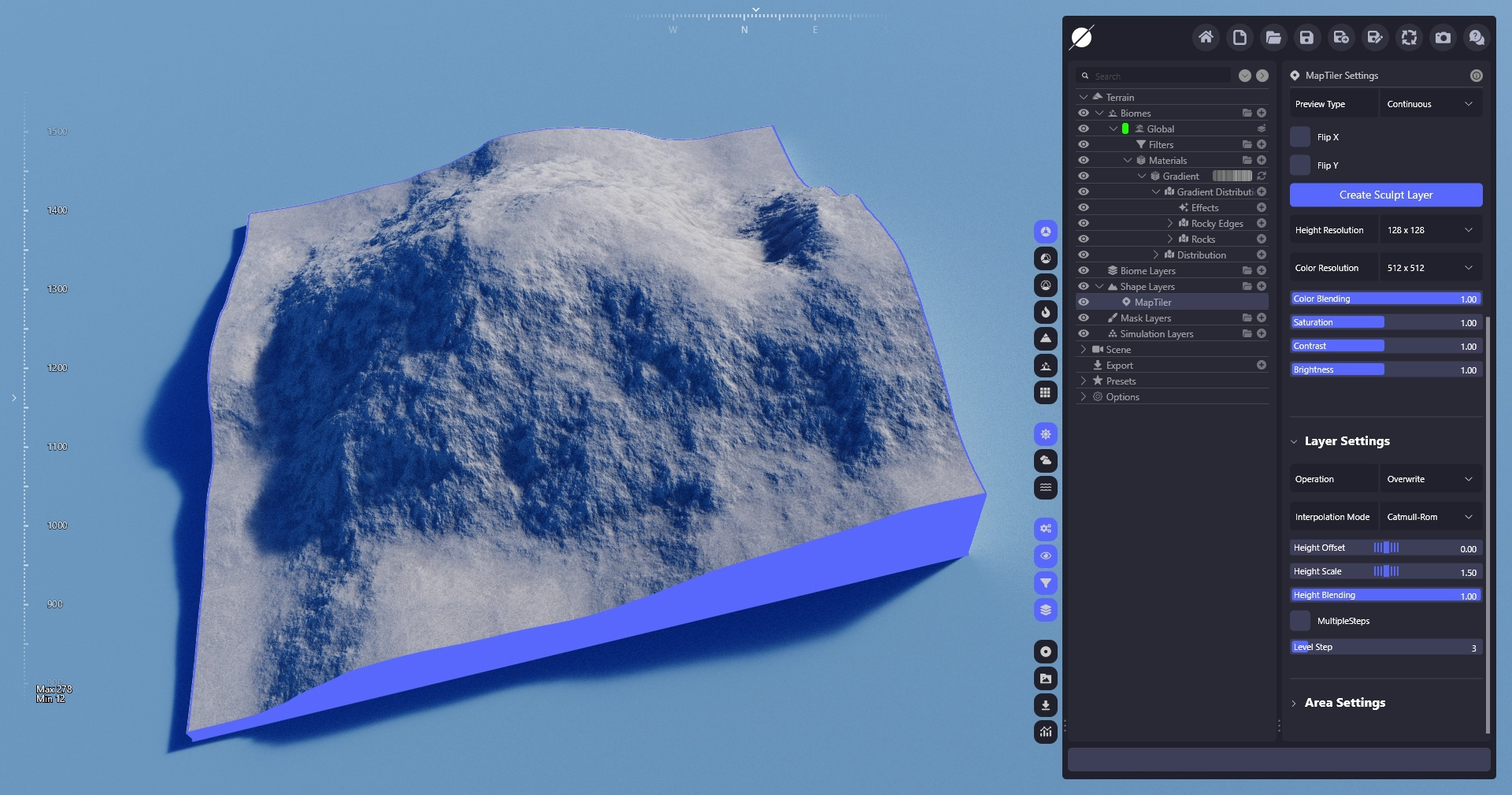Enable the MultipleSteps checkbox
Image resolution: width=1512 pixels, height=795 pixels.
coord(1300,621)
